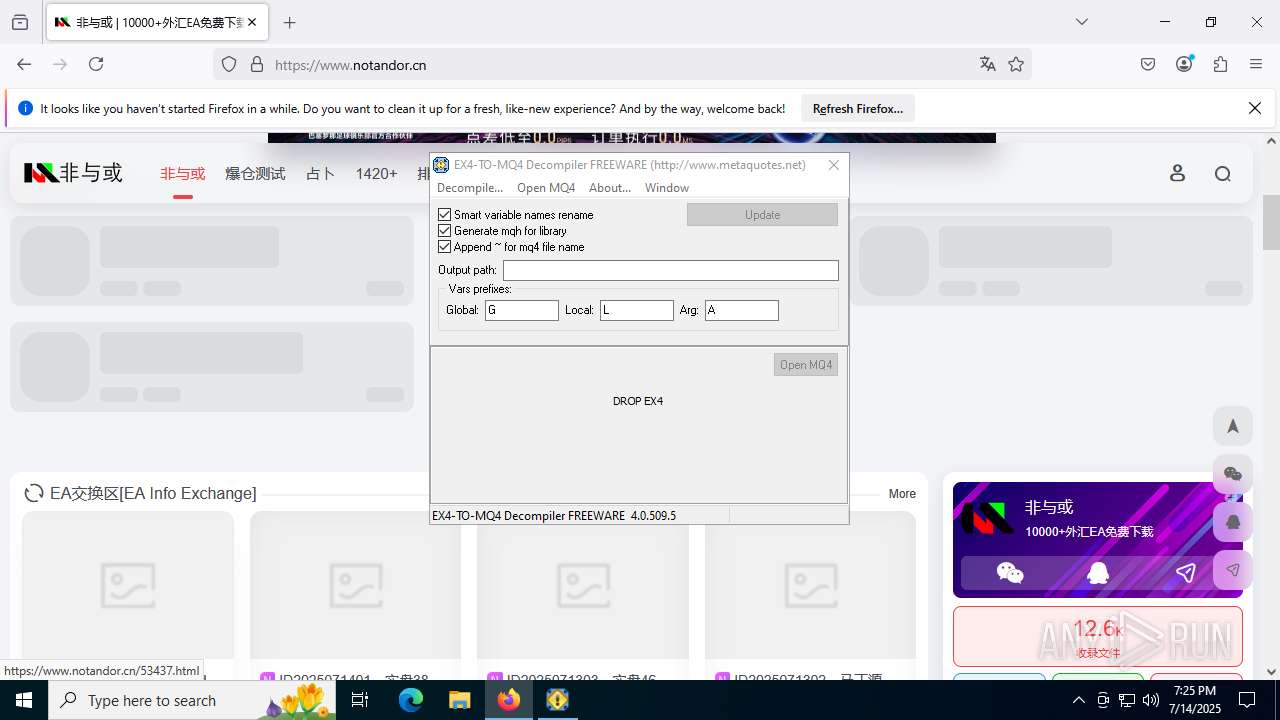Click the QQ penguin icon in purple banner
This screenshot has height=720, width=1280.
point(1098,573)
